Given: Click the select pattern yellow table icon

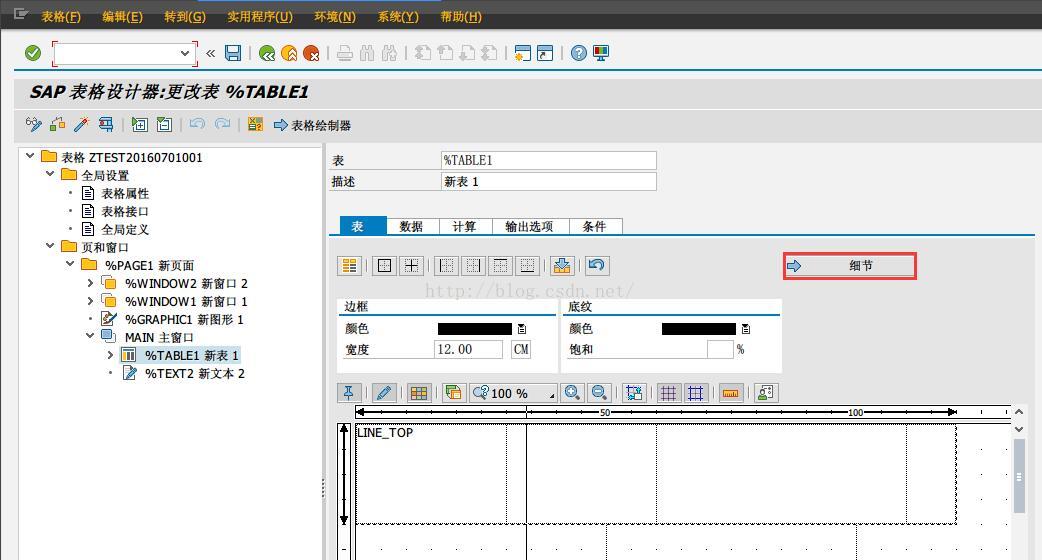Looking at the screenshot, I should pyautogui.click(x=350, y=266).
